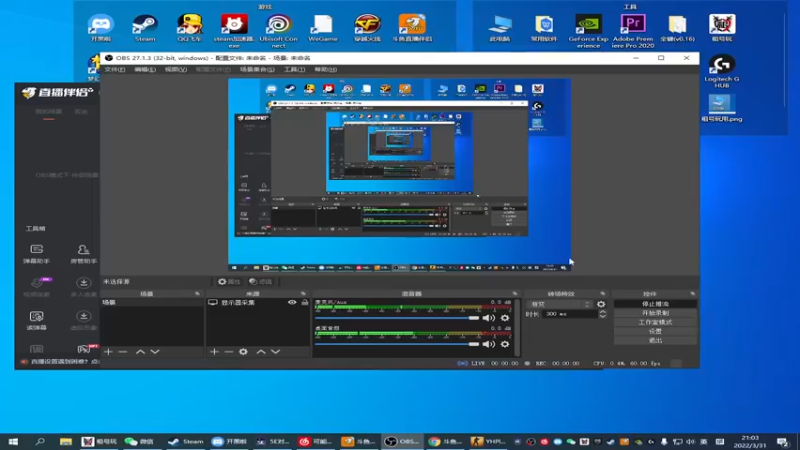Viewport: 800px width, 450px height.
Task: Increase transition duration with stepper arrows
Action: (603, 312)
